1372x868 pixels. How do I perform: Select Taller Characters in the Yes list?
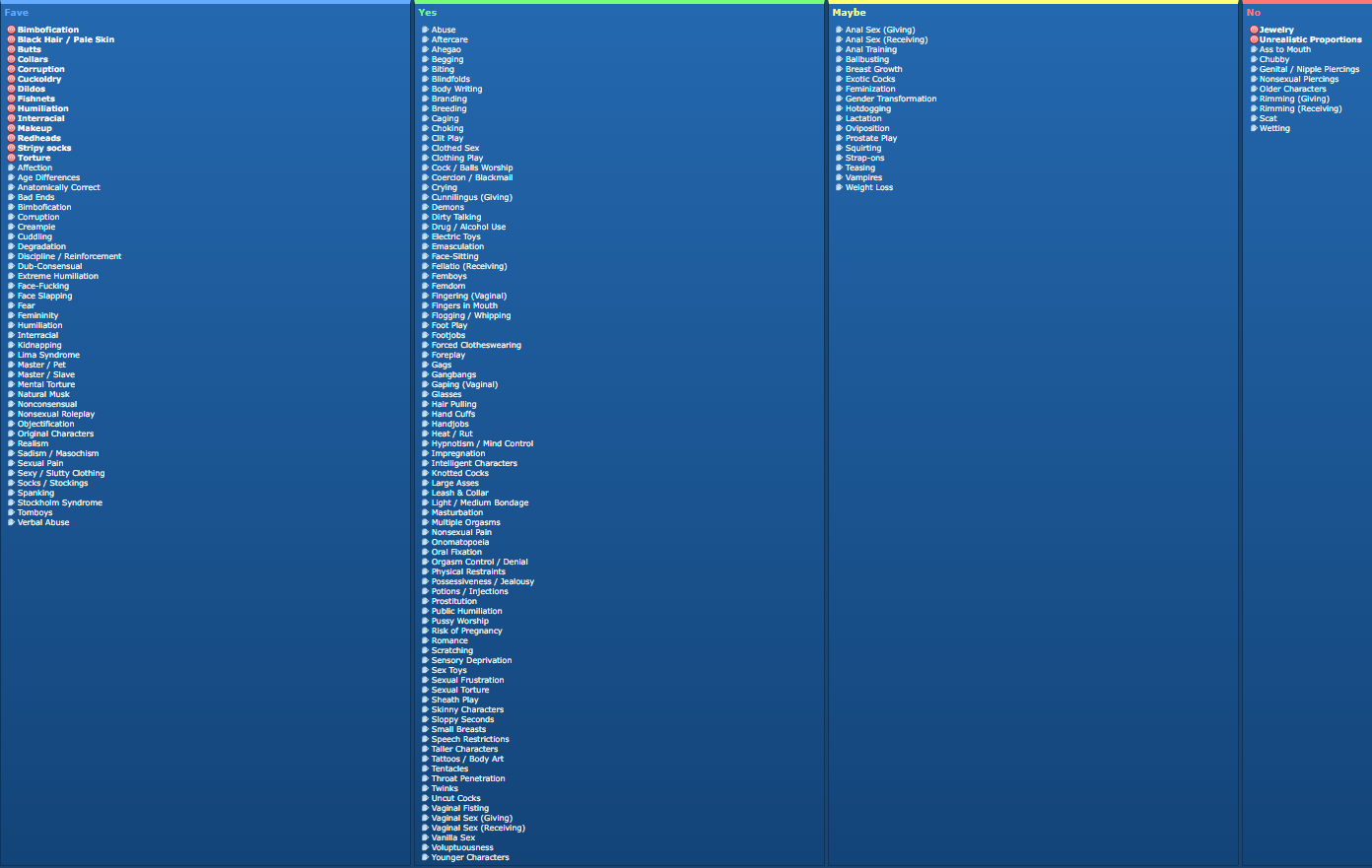(x=465, y=749)
